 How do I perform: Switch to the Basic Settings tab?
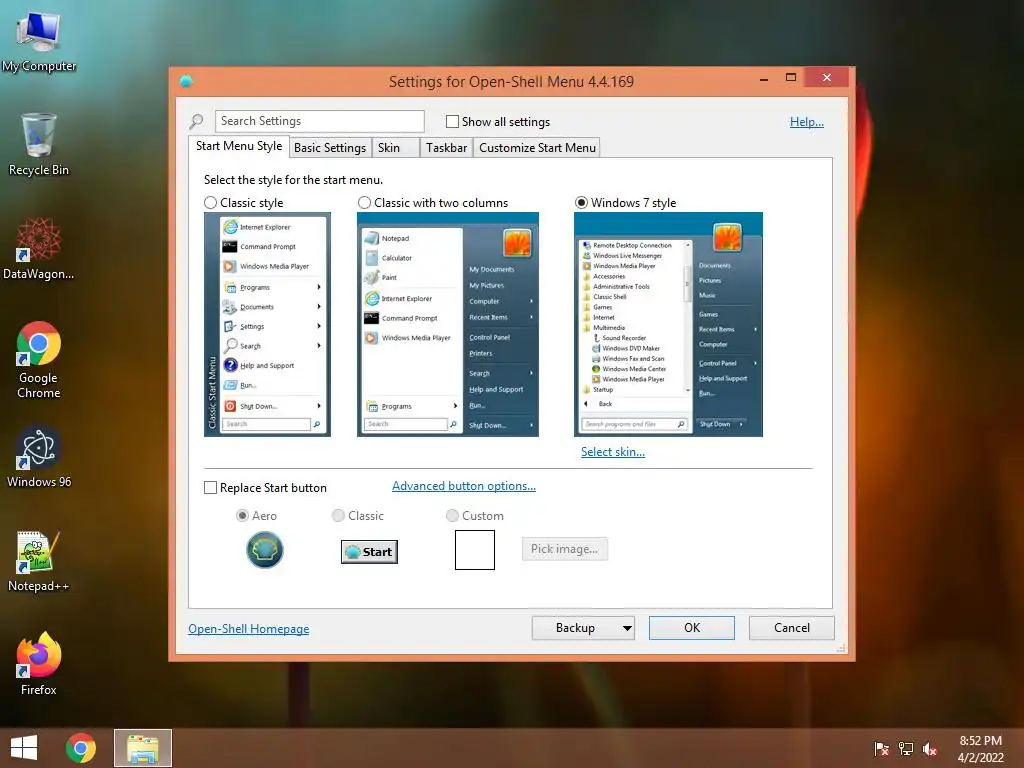[330, 148]
